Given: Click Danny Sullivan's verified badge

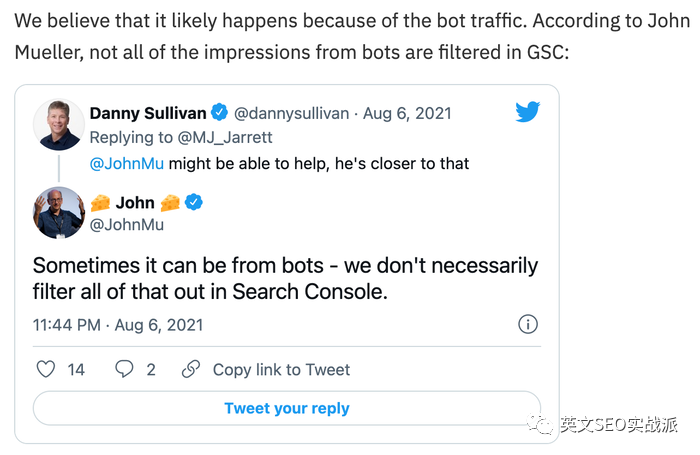Looking at the screenshot, I should click(219, 113).
